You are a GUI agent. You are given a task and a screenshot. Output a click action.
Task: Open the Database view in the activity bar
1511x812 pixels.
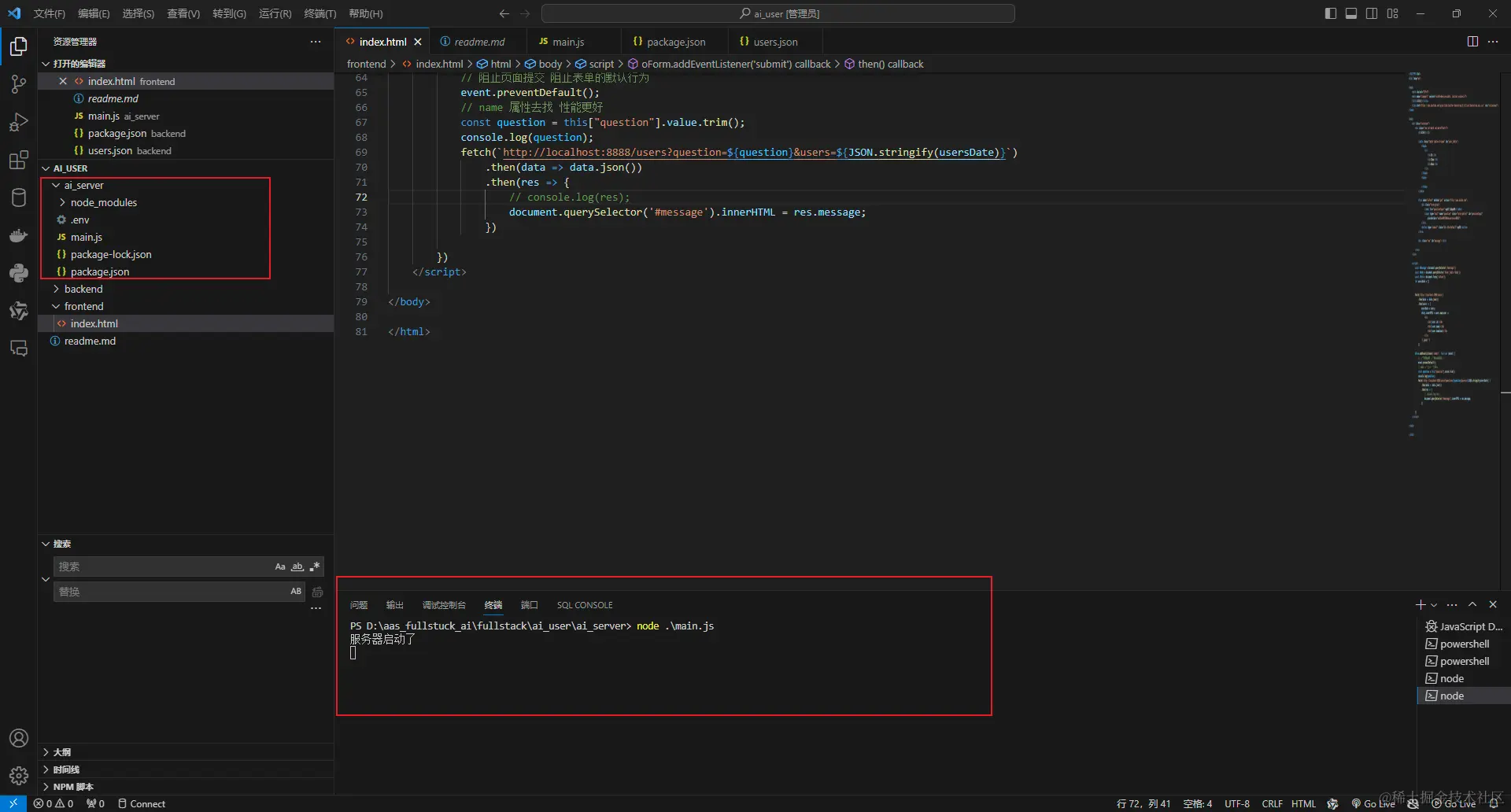pos(19,197)
